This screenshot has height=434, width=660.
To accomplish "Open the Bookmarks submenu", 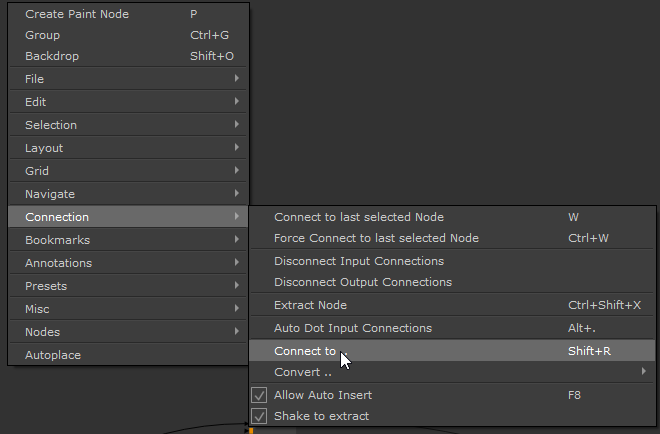I will (x=128, y=240).
